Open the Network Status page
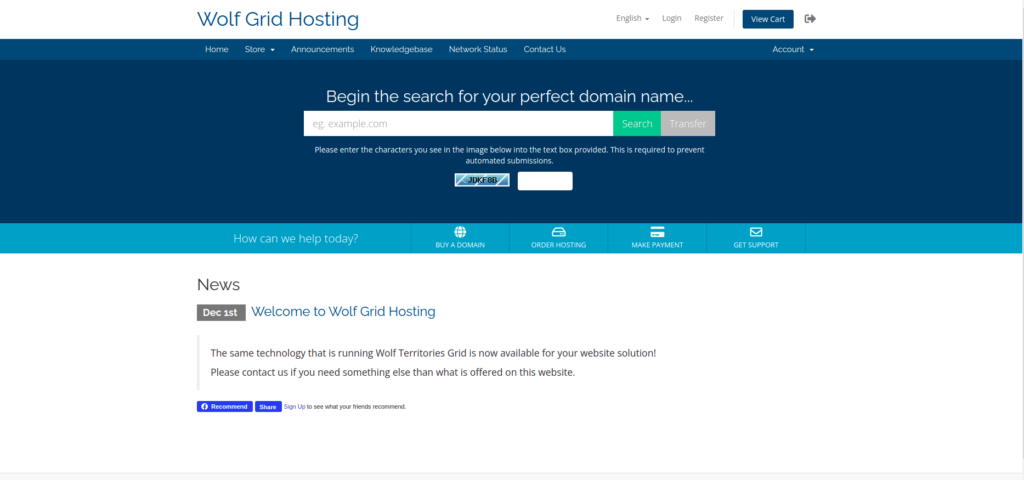 point(477,49)
